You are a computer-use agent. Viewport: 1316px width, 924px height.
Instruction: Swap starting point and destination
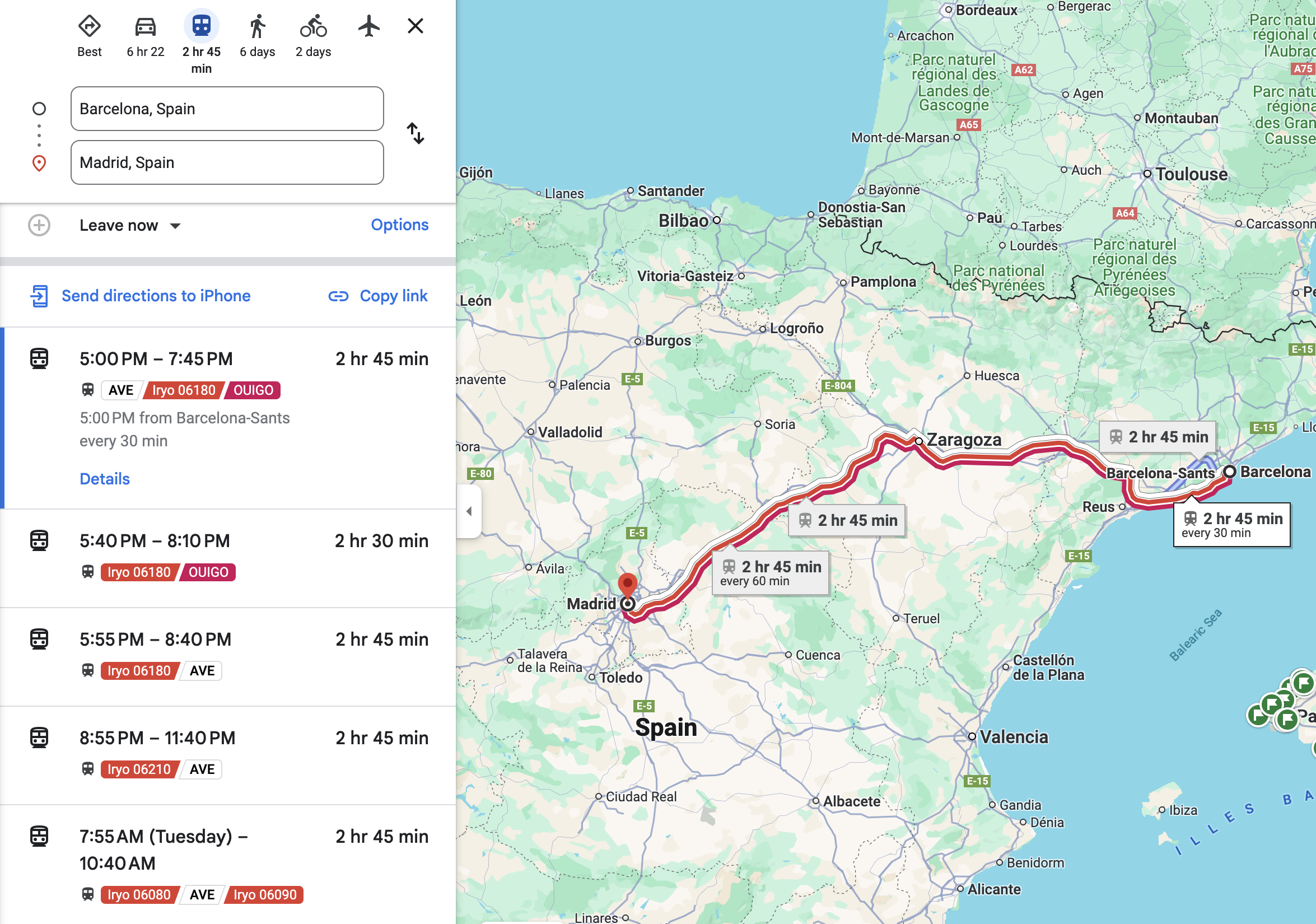pos(415,133)
